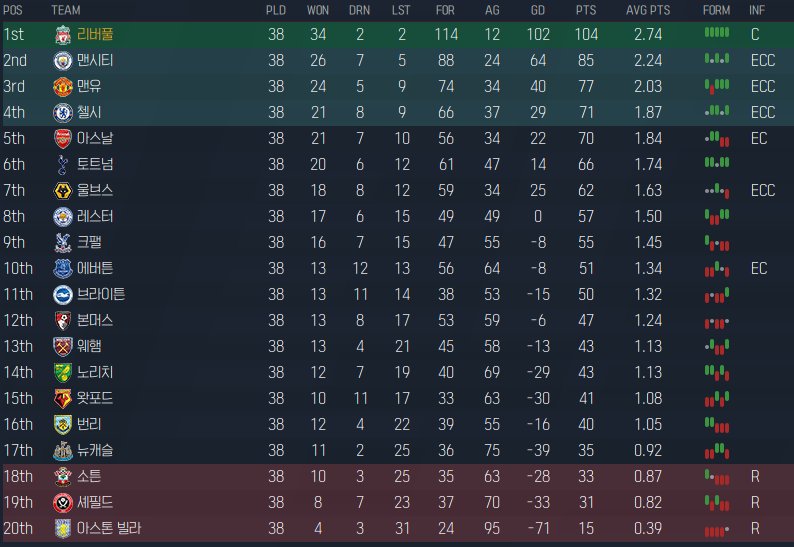The height and width of the screenshot is (547, 794).
Task: Sort table by PTS column header
Action: 586,10
